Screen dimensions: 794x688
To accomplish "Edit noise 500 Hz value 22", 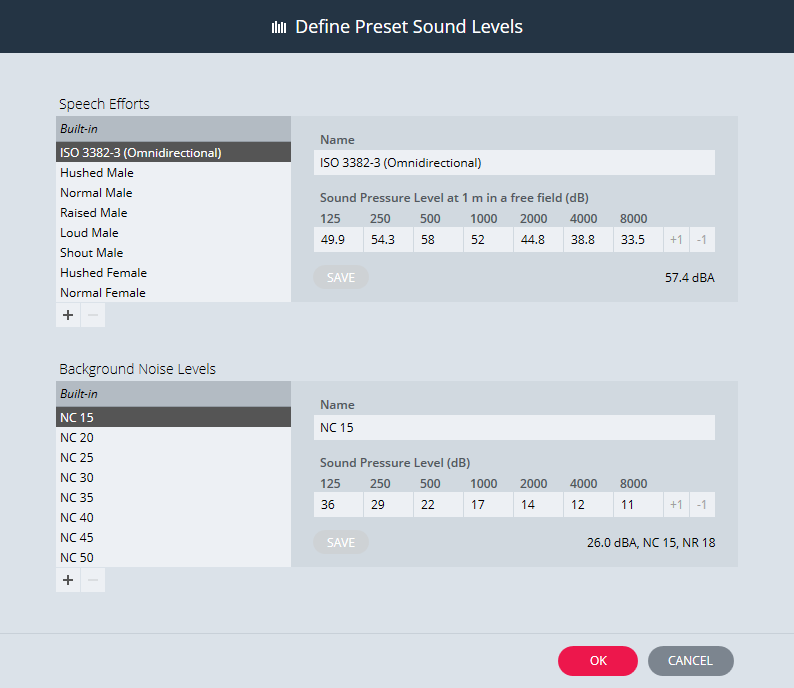I will pos(439,504).
